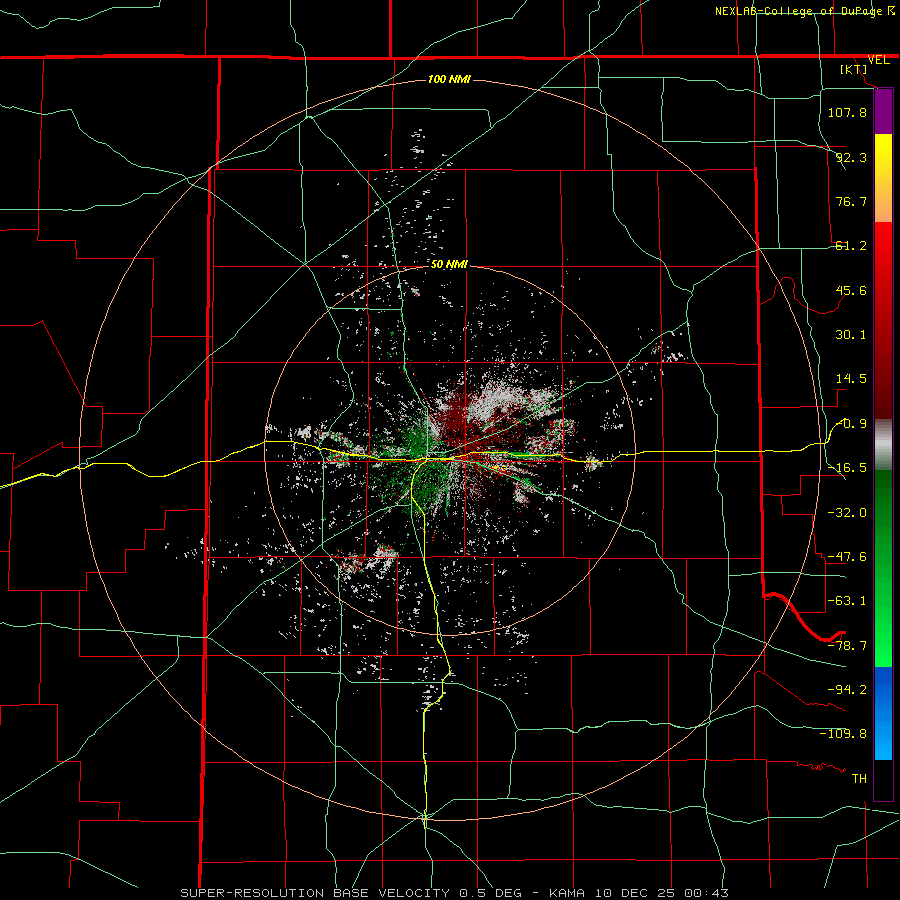Select the -0.9 legend value
900x900 pixels.
pos(851,424)
